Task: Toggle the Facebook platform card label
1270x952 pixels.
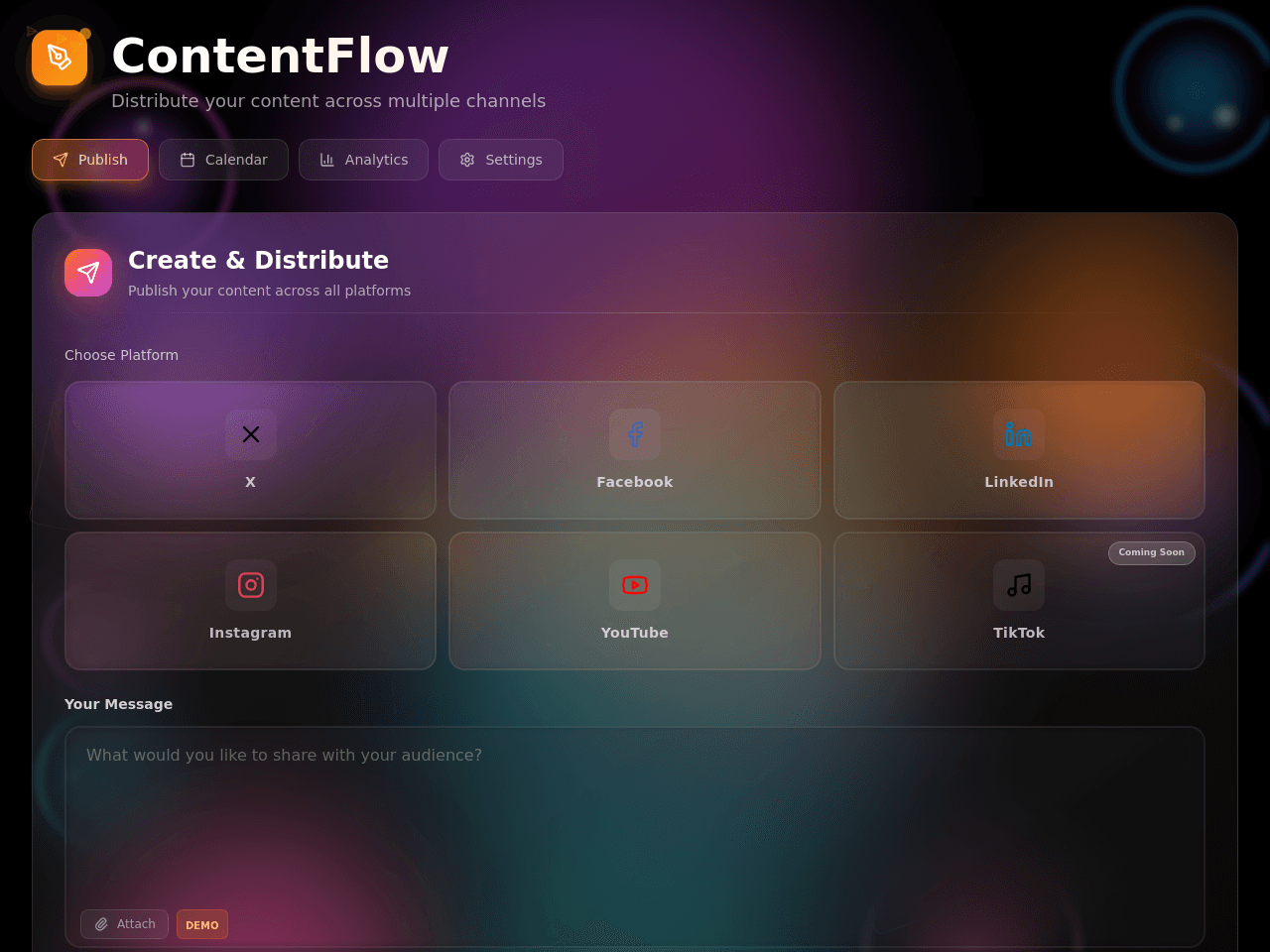Action: tap(635, 482)
